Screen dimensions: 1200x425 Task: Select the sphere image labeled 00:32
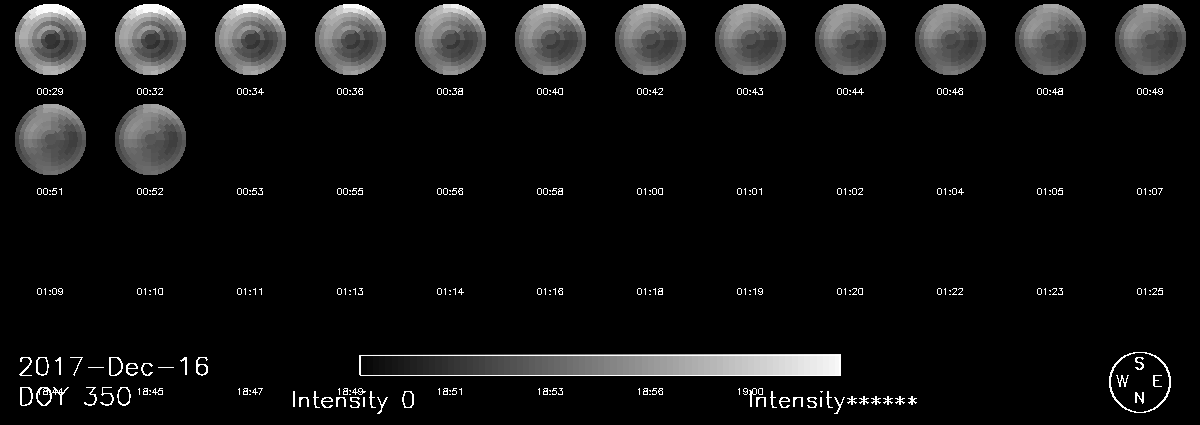click(x=150, y=40)
